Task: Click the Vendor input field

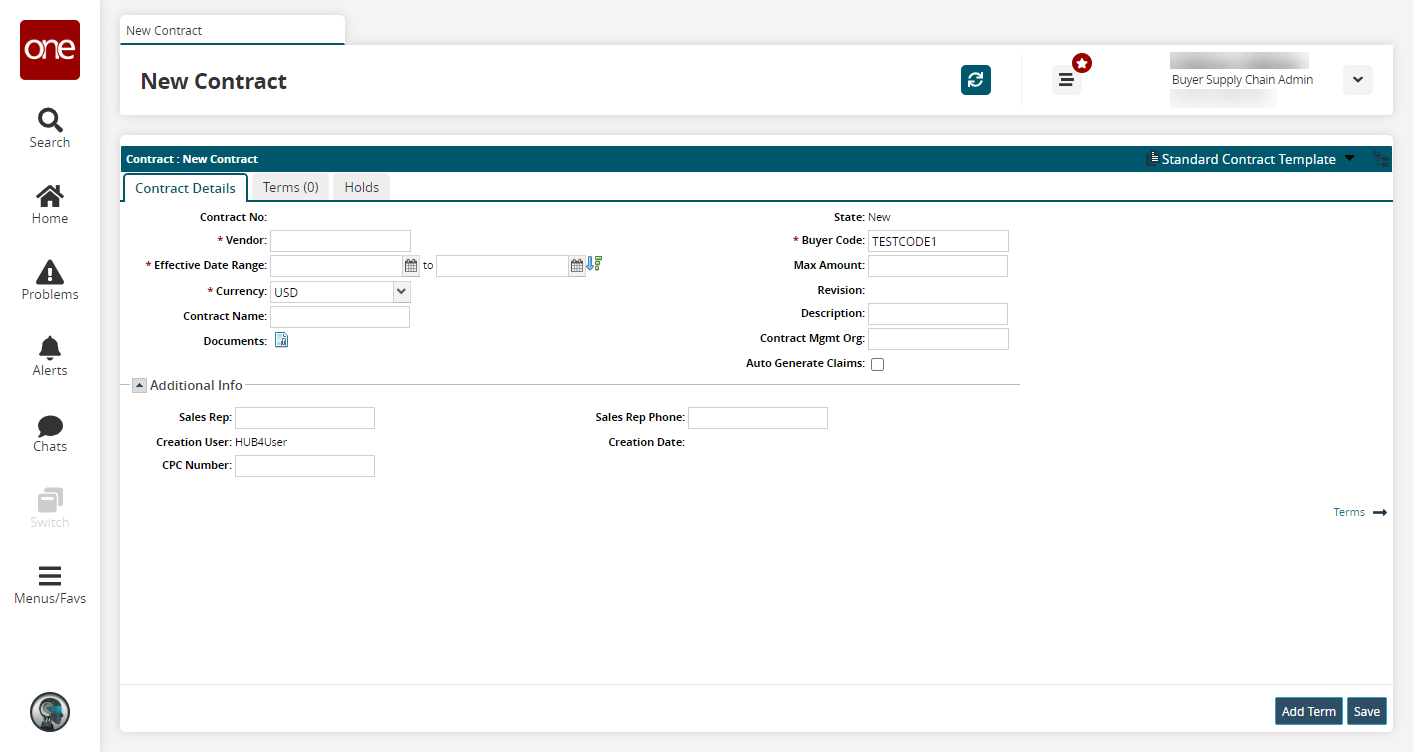Action: click(x=340, y=241)
